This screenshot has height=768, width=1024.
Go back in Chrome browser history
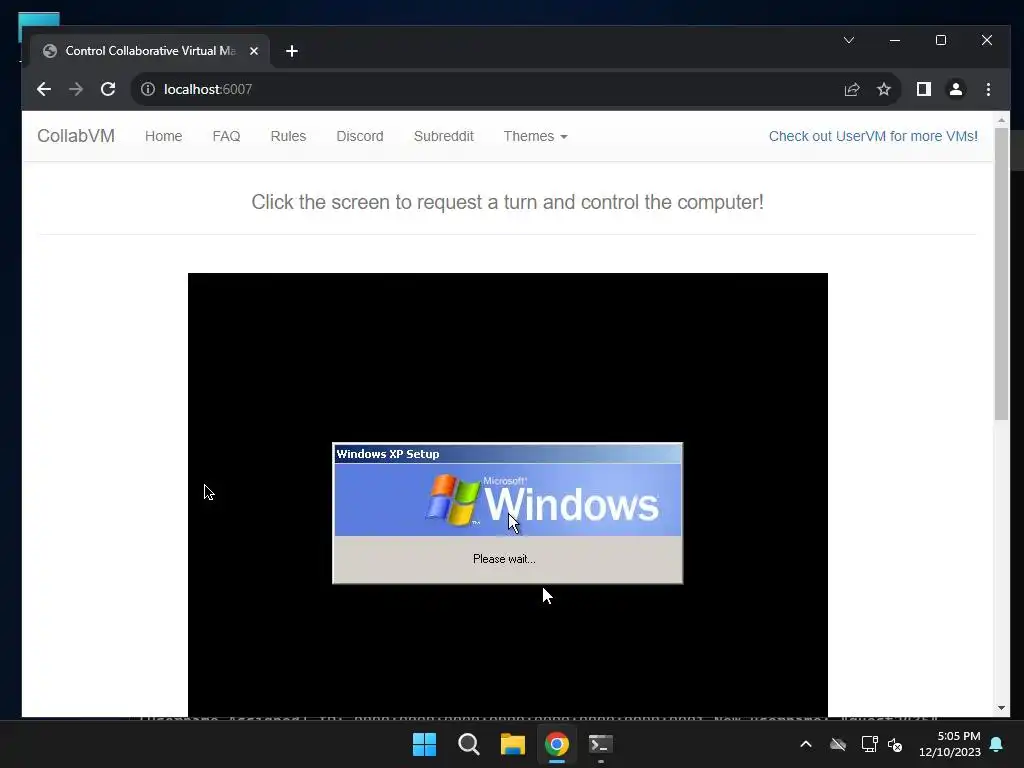click(x=44, y=89)
